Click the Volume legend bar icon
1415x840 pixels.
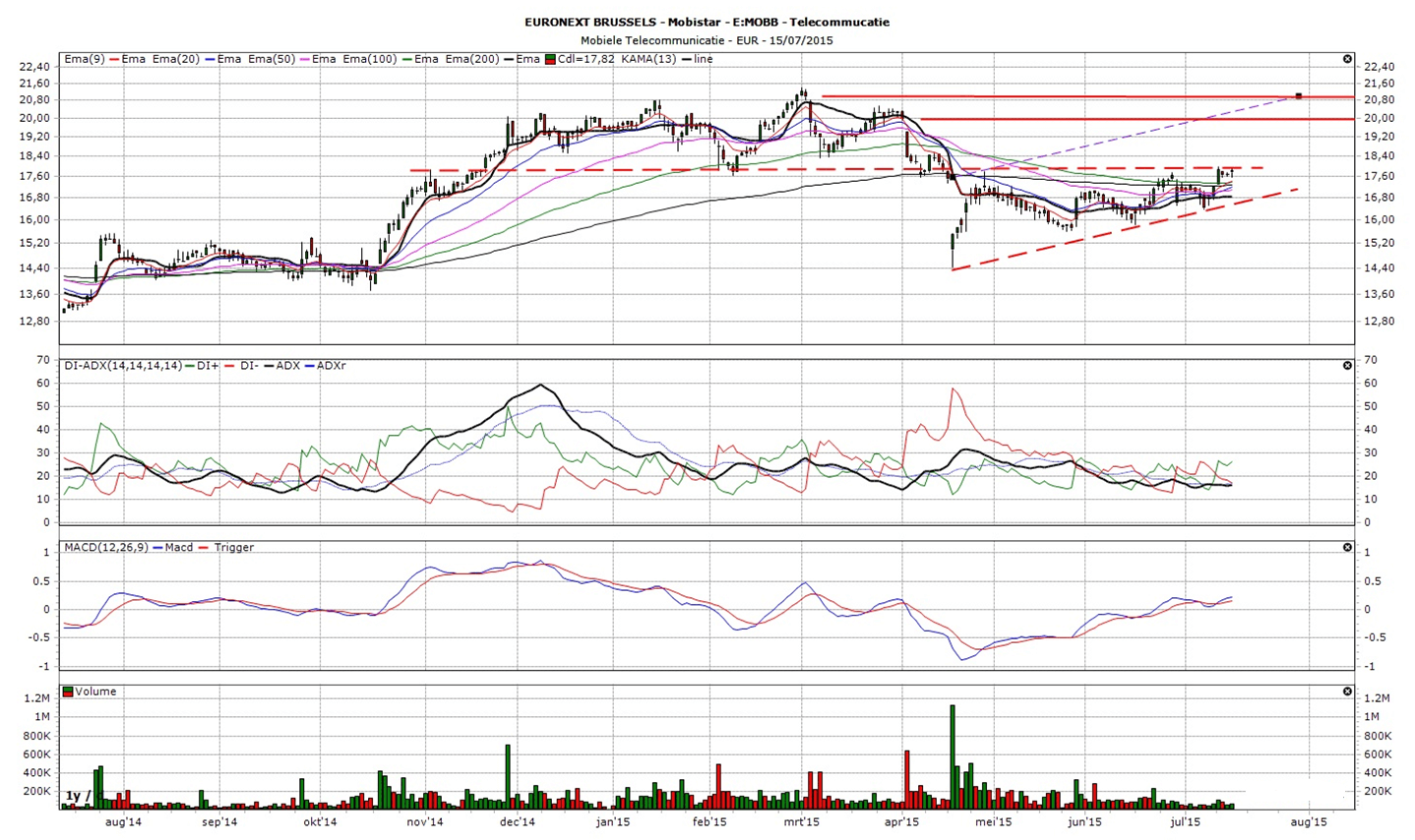pos(68,691)
